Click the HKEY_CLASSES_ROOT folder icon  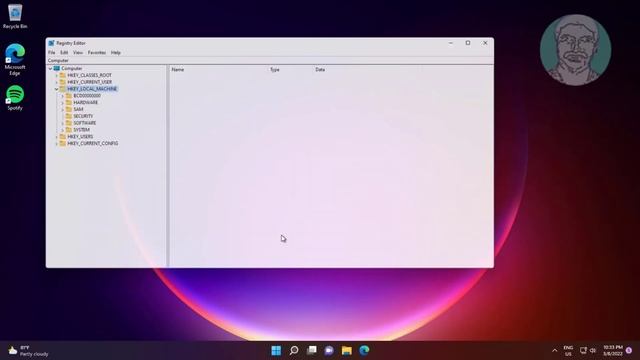click(62, 76)
